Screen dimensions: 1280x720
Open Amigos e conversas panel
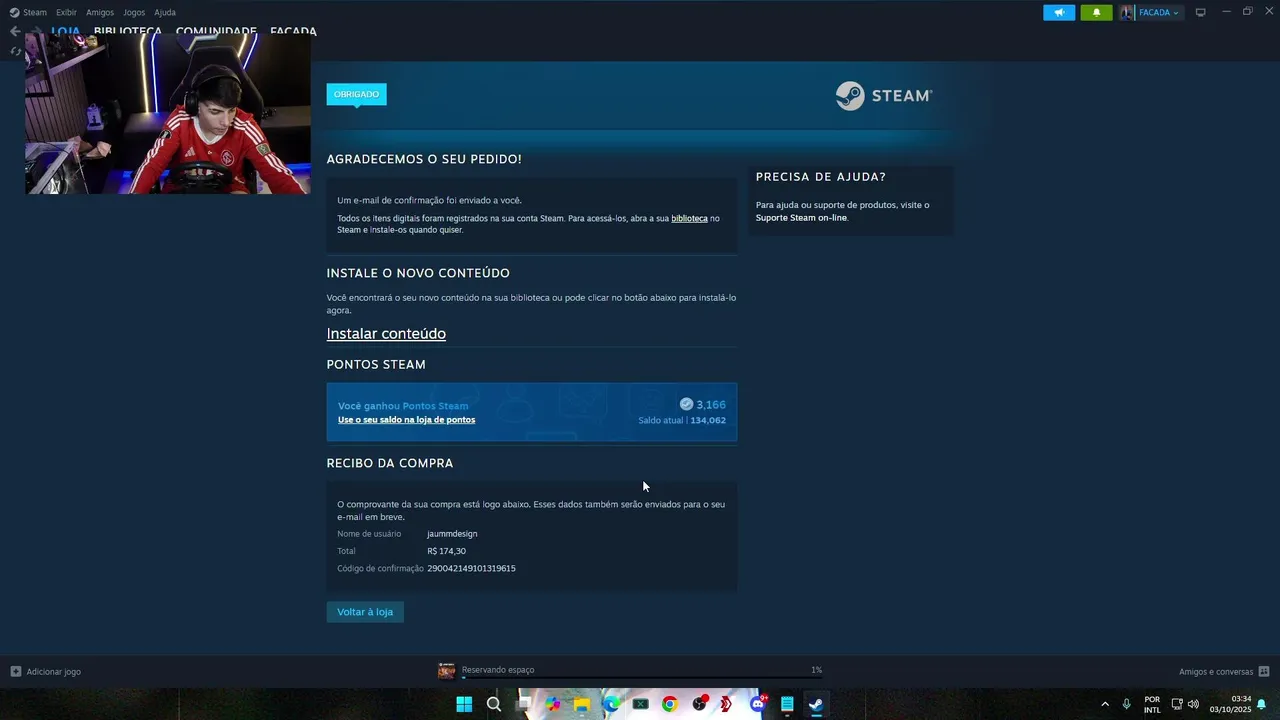click(x=1224, y=672)
